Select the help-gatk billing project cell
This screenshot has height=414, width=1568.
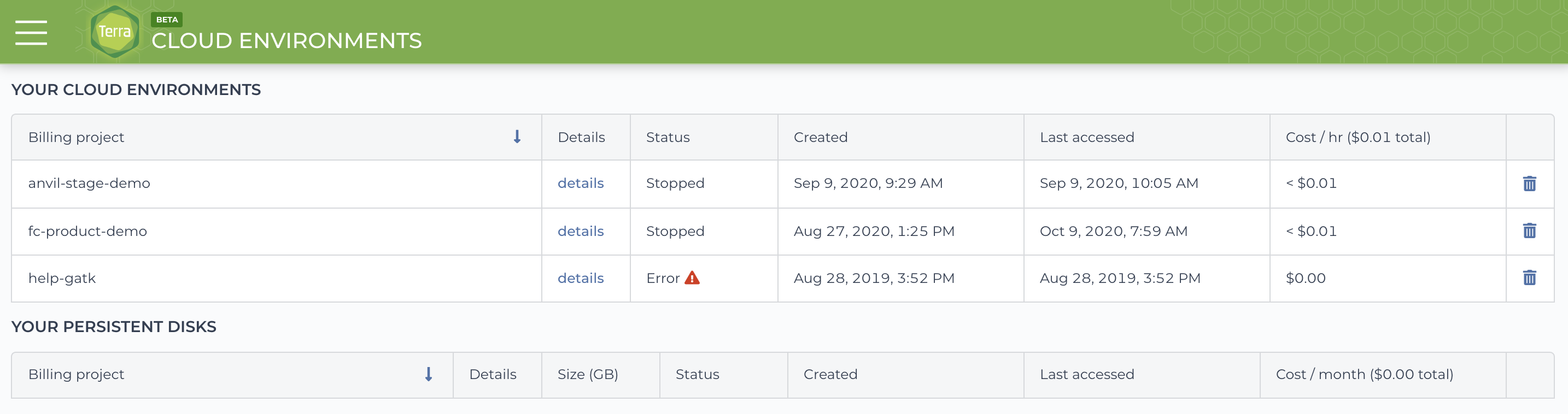coord(276,279)
